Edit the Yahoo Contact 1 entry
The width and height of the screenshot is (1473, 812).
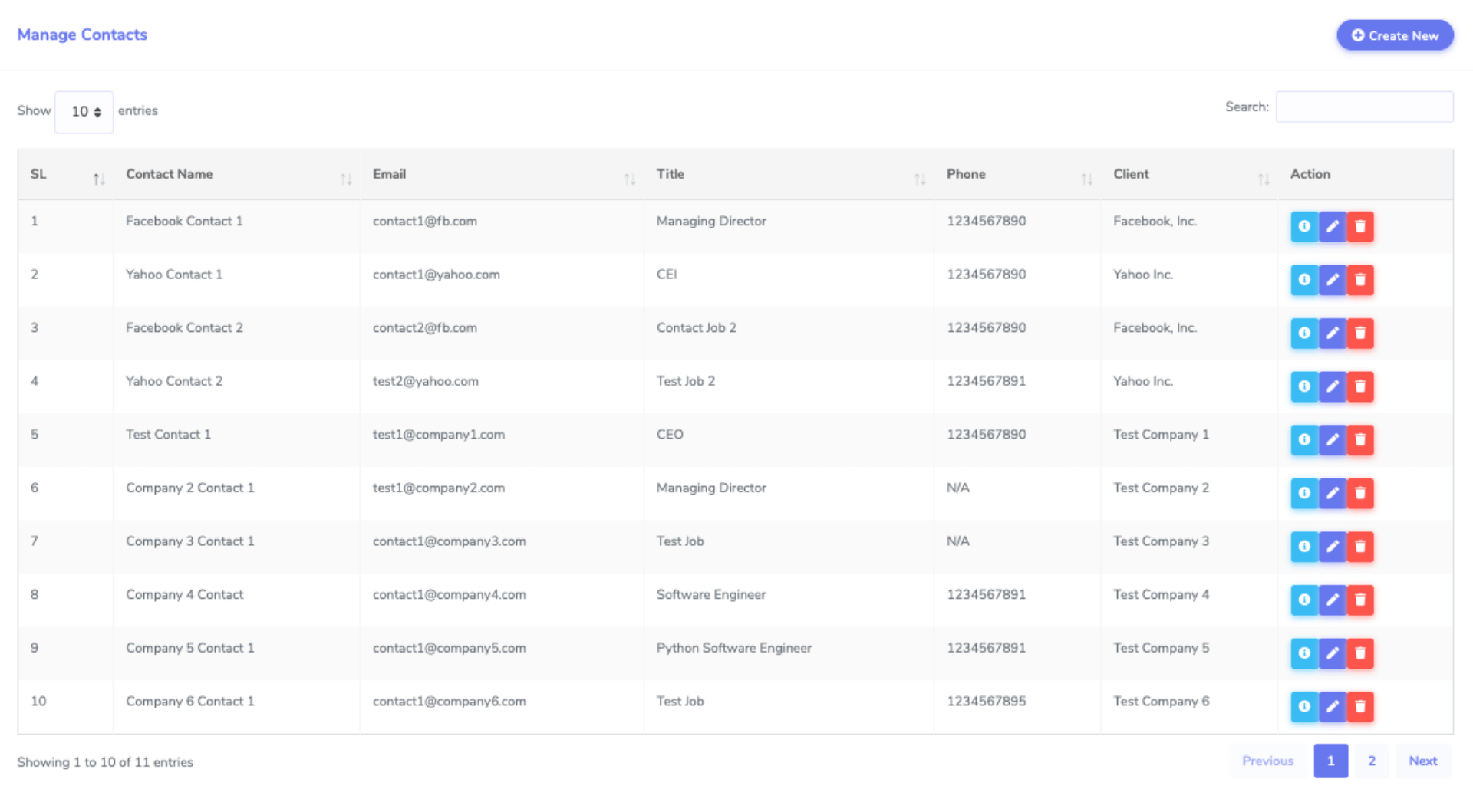click(1333, 280)
